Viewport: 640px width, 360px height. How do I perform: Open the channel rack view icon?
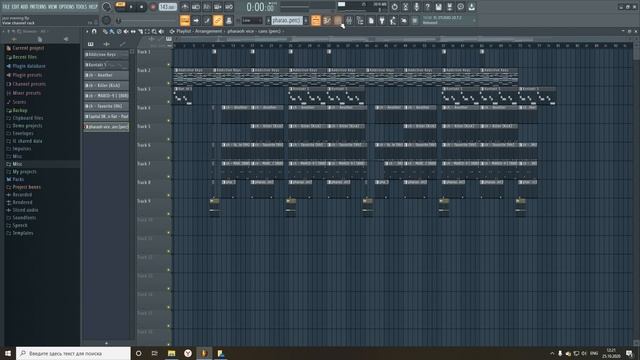pyautogui.click(x=338, y=20)
